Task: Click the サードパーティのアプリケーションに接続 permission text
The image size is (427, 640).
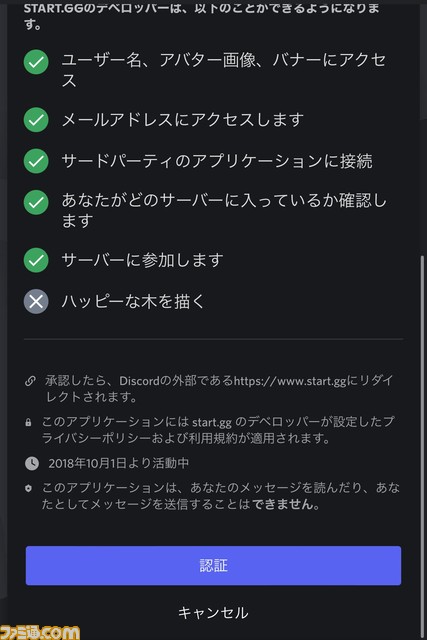Action: (217, 161)
